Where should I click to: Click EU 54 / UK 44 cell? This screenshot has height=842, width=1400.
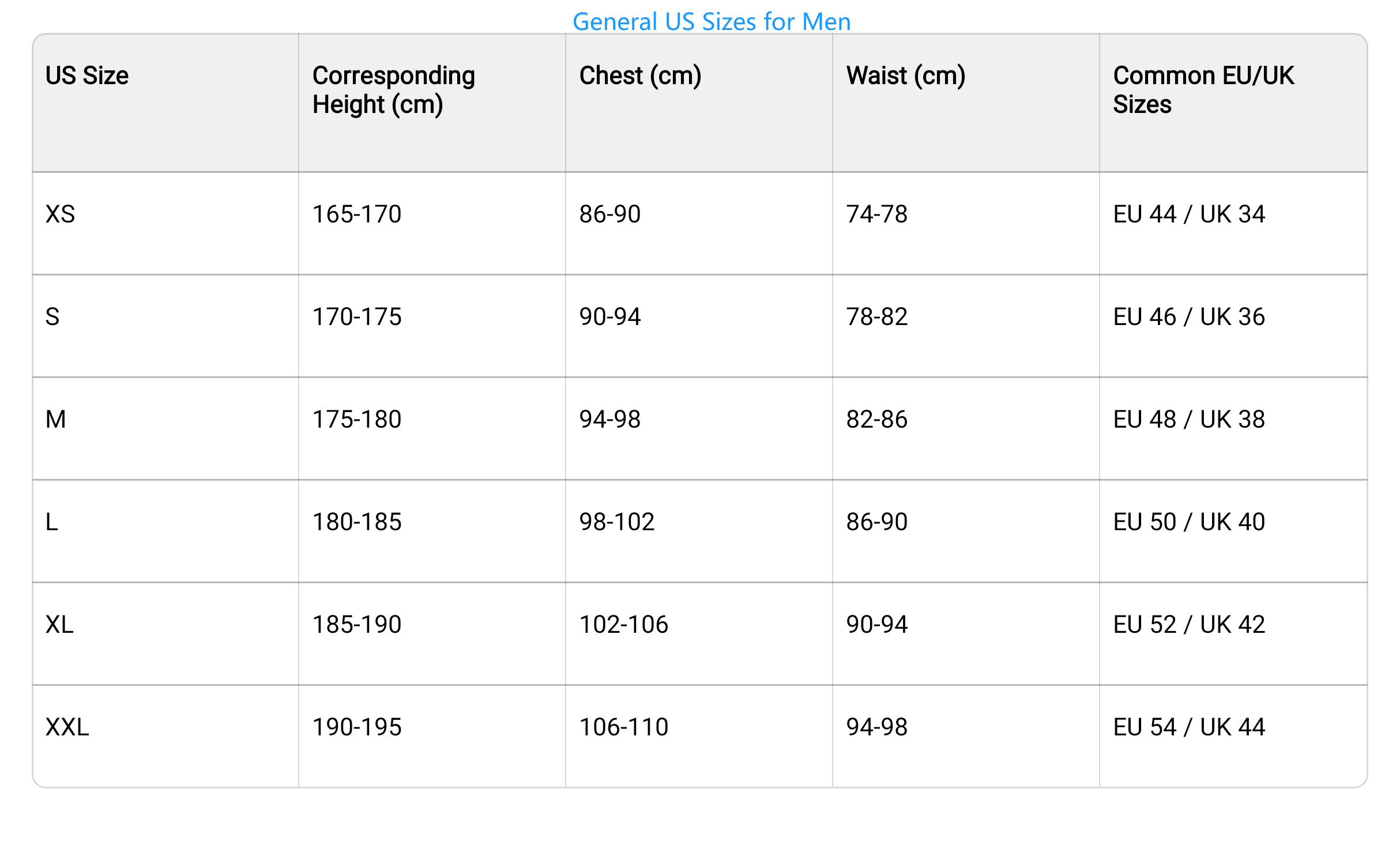(x=1233, y=736)
